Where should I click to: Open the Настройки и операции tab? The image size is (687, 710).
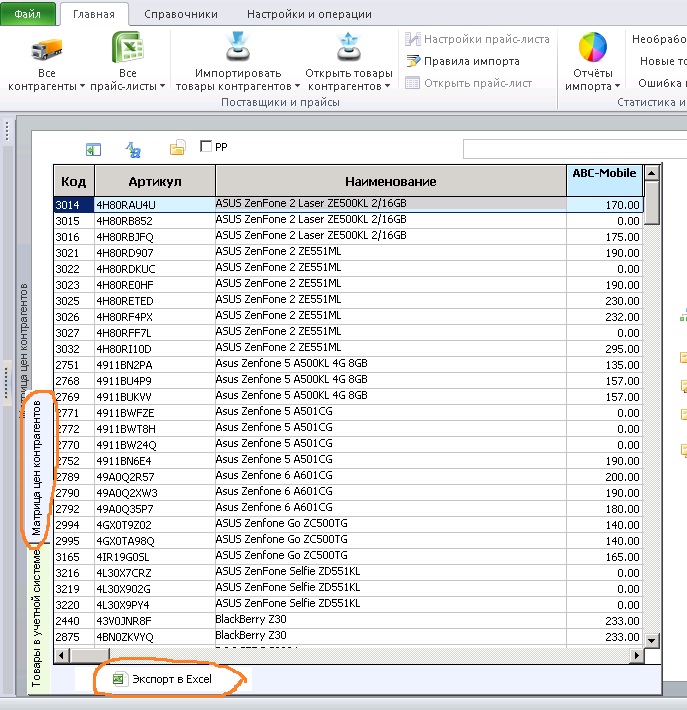309,14
